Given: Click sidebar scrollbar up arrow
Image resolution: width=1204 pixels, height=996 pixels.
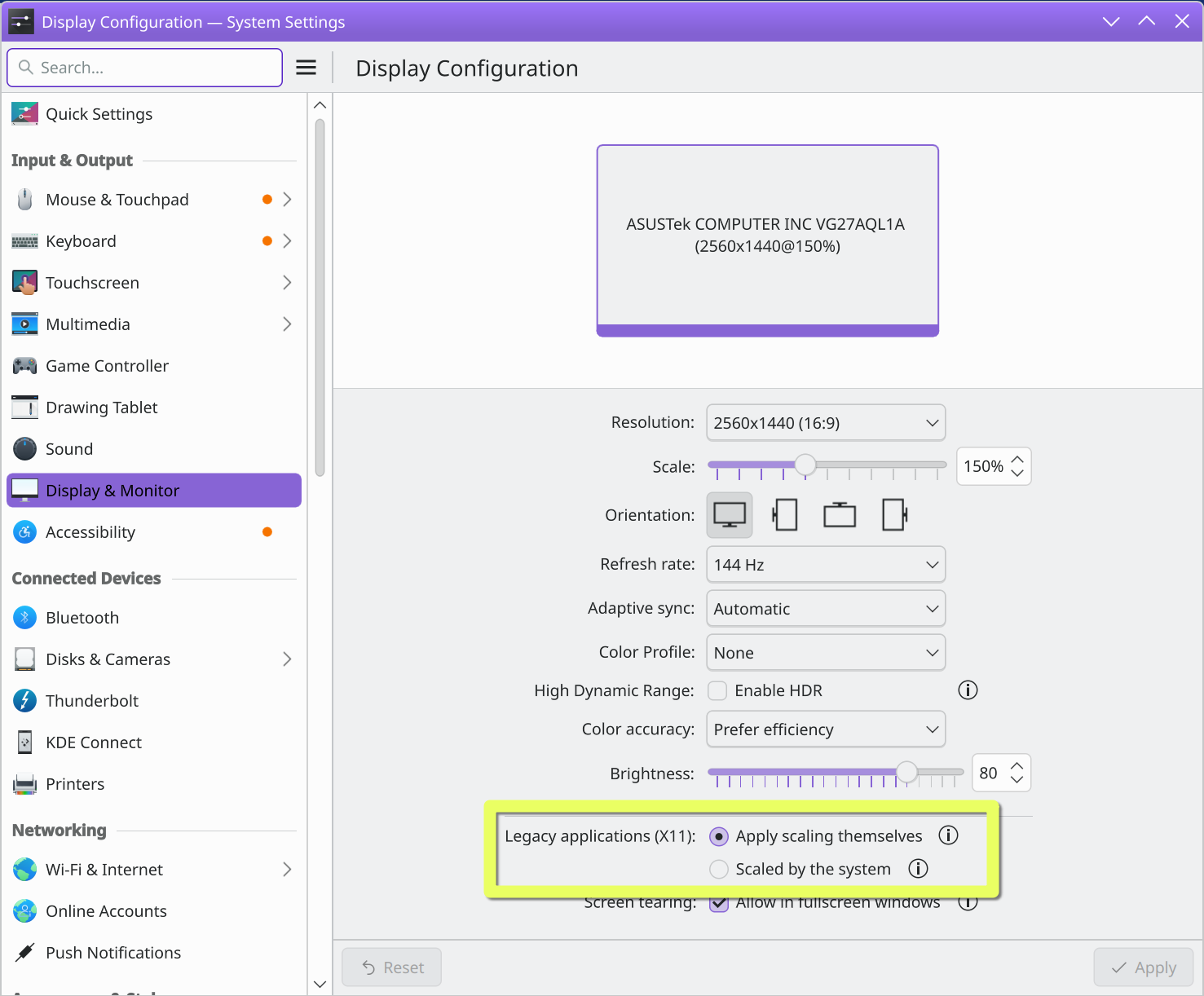Looking at the screenshot, I should click(320, 105).
